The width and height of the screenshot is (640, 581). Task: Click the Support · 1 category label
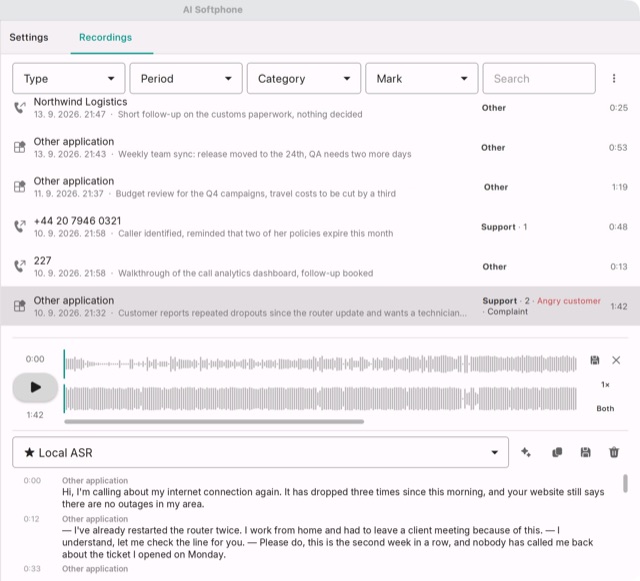tap(504, 227)
